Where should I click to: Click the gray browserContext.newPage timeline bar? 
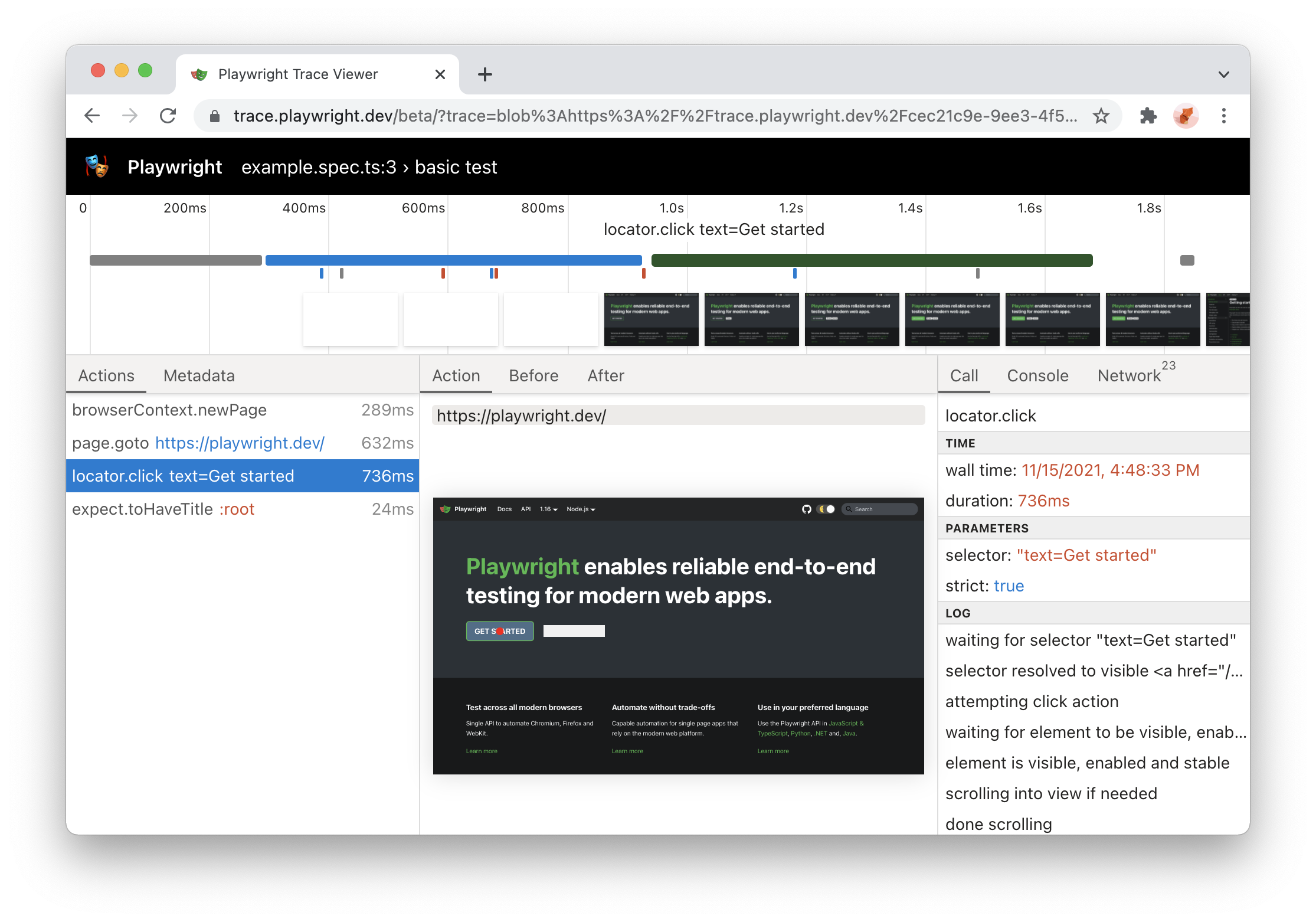coord(176,260)
